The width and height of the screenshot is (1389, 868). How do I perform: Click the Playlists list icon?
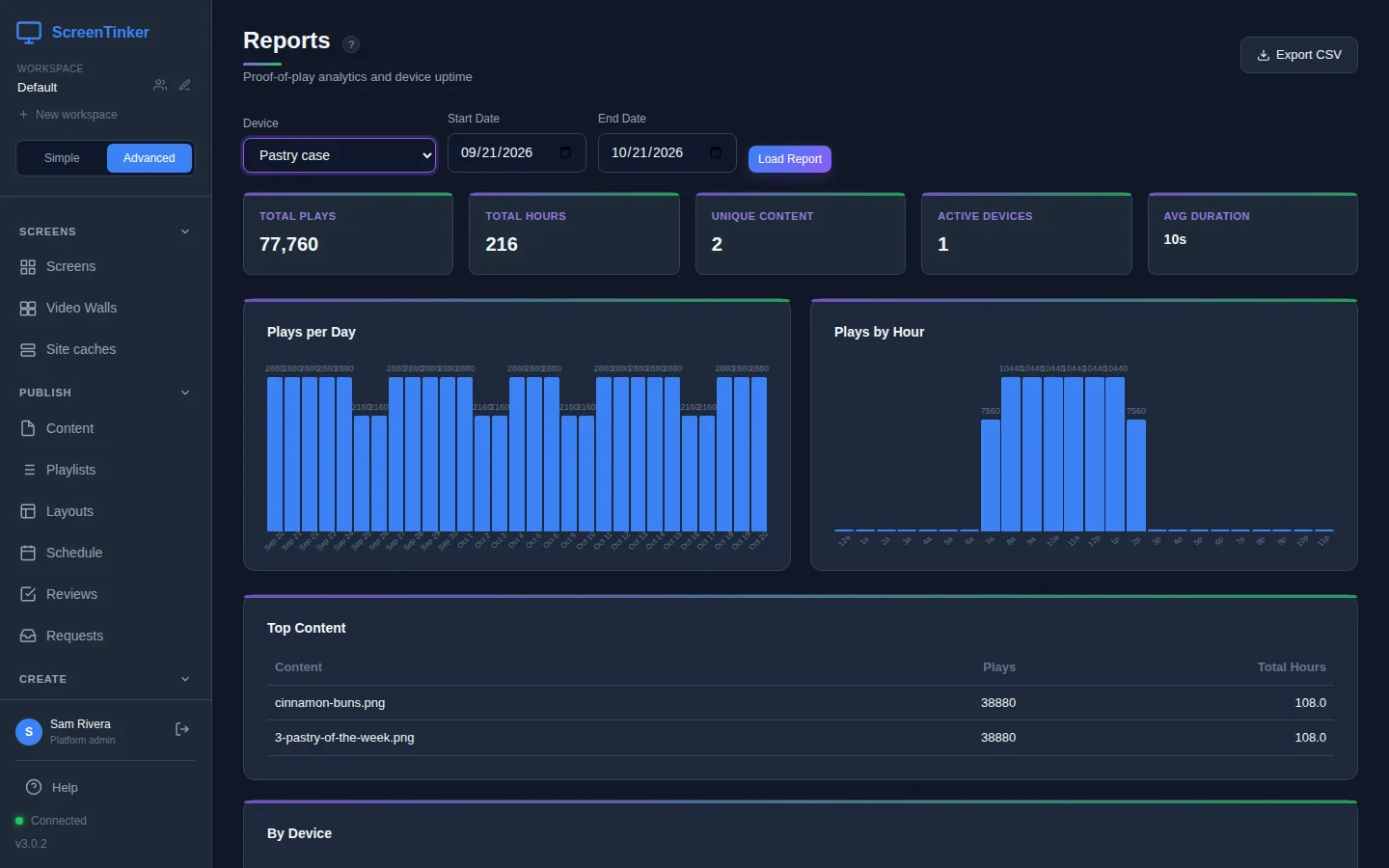point(28,470)
